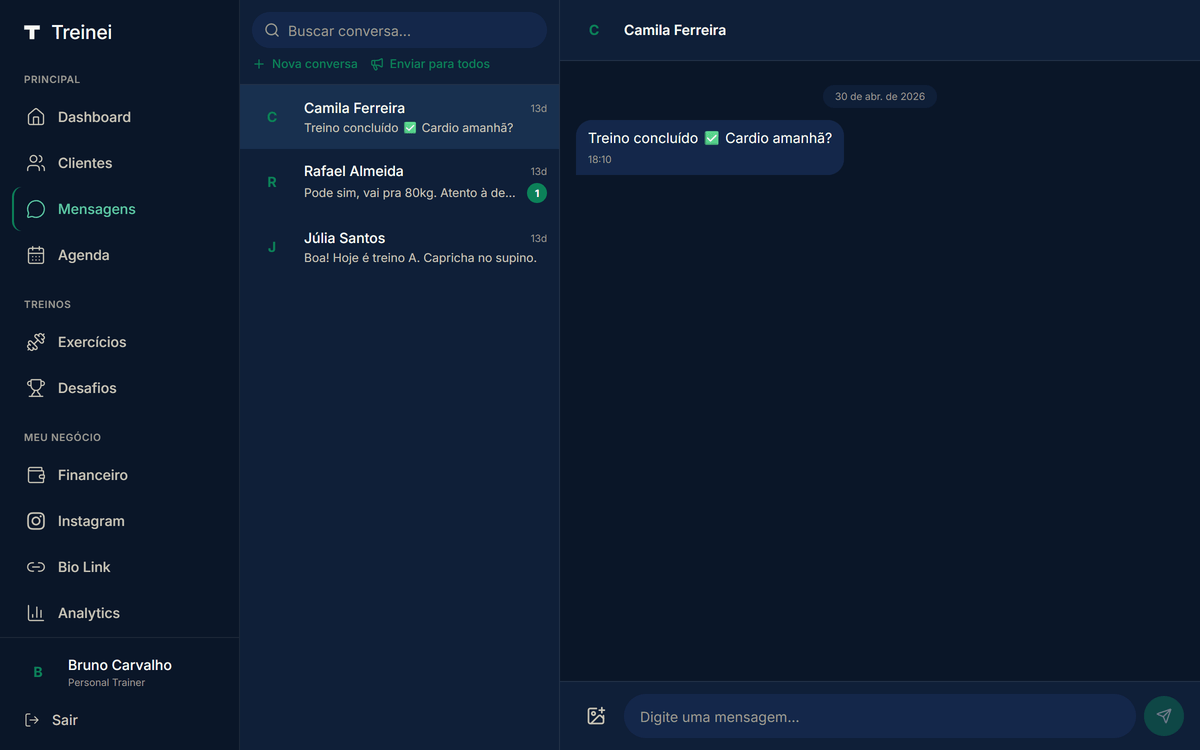1200x750 pixels.
Task: Click the Desafios trophy icon
Action: point(36,388)
